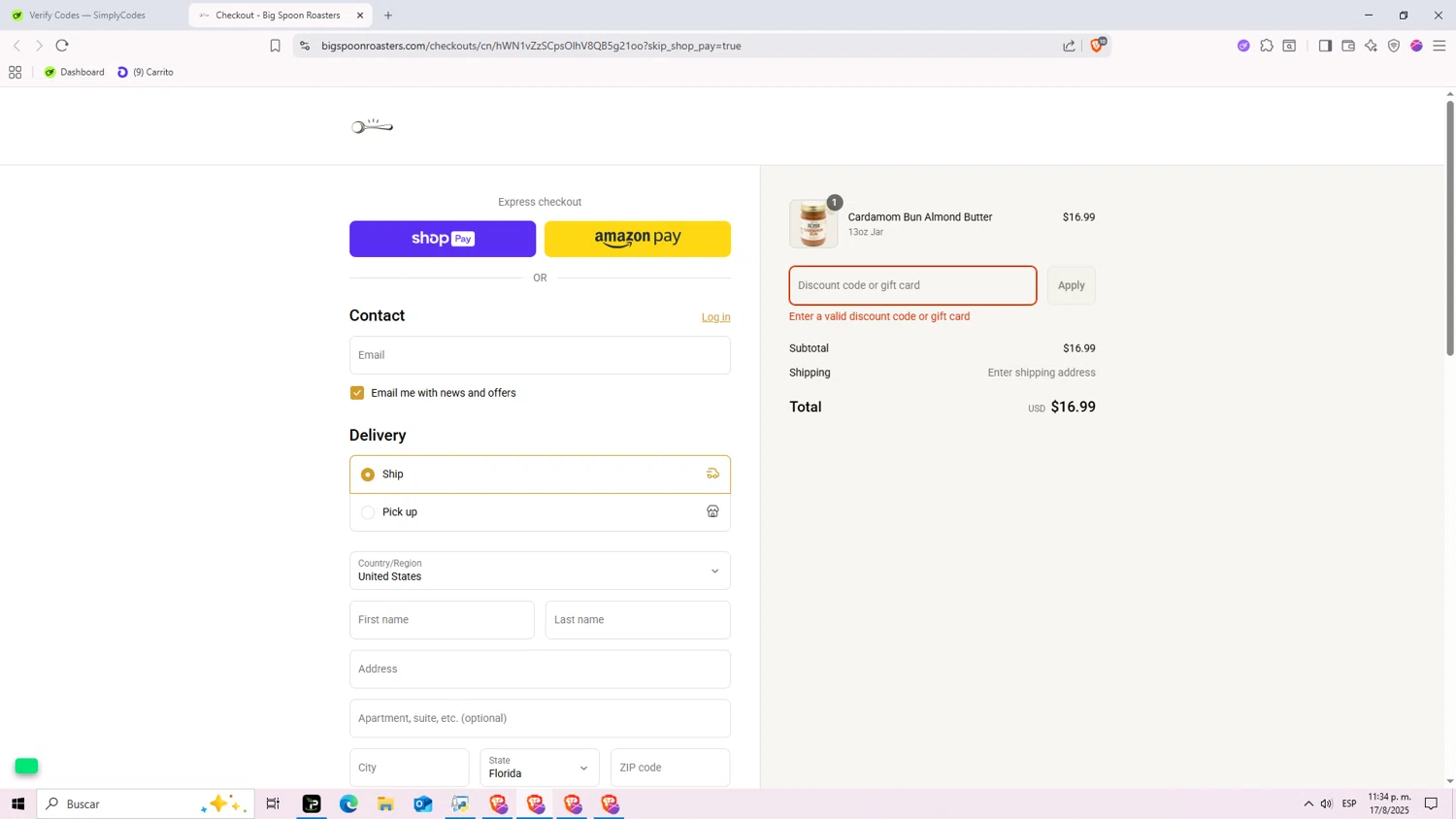
Task: Show hidden system tray icons chevron
Action: 1308,803
